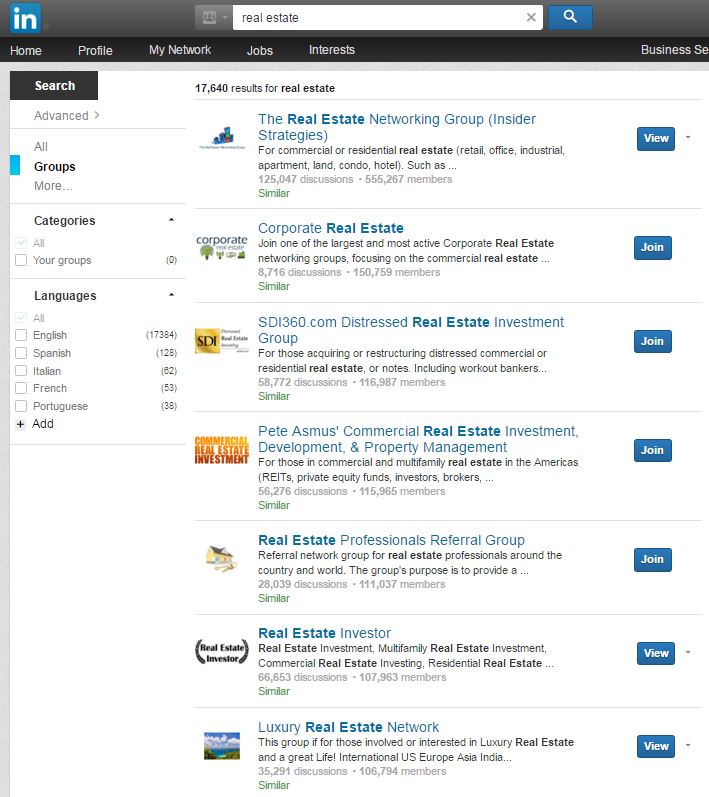
Task: Click Similar under Referral Group result
Action: click(x=273, y=598)
